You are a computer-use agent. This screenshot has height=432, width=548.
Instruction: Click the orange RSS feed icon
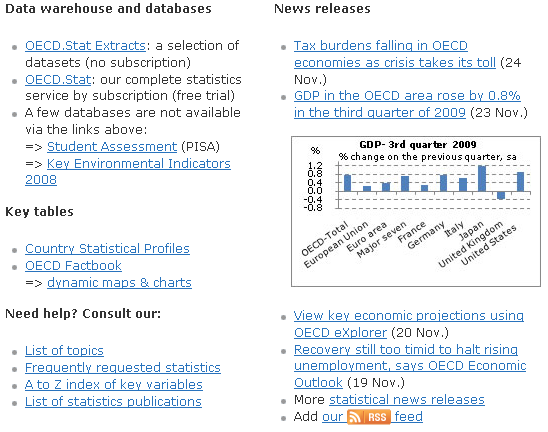click(368, 417)
